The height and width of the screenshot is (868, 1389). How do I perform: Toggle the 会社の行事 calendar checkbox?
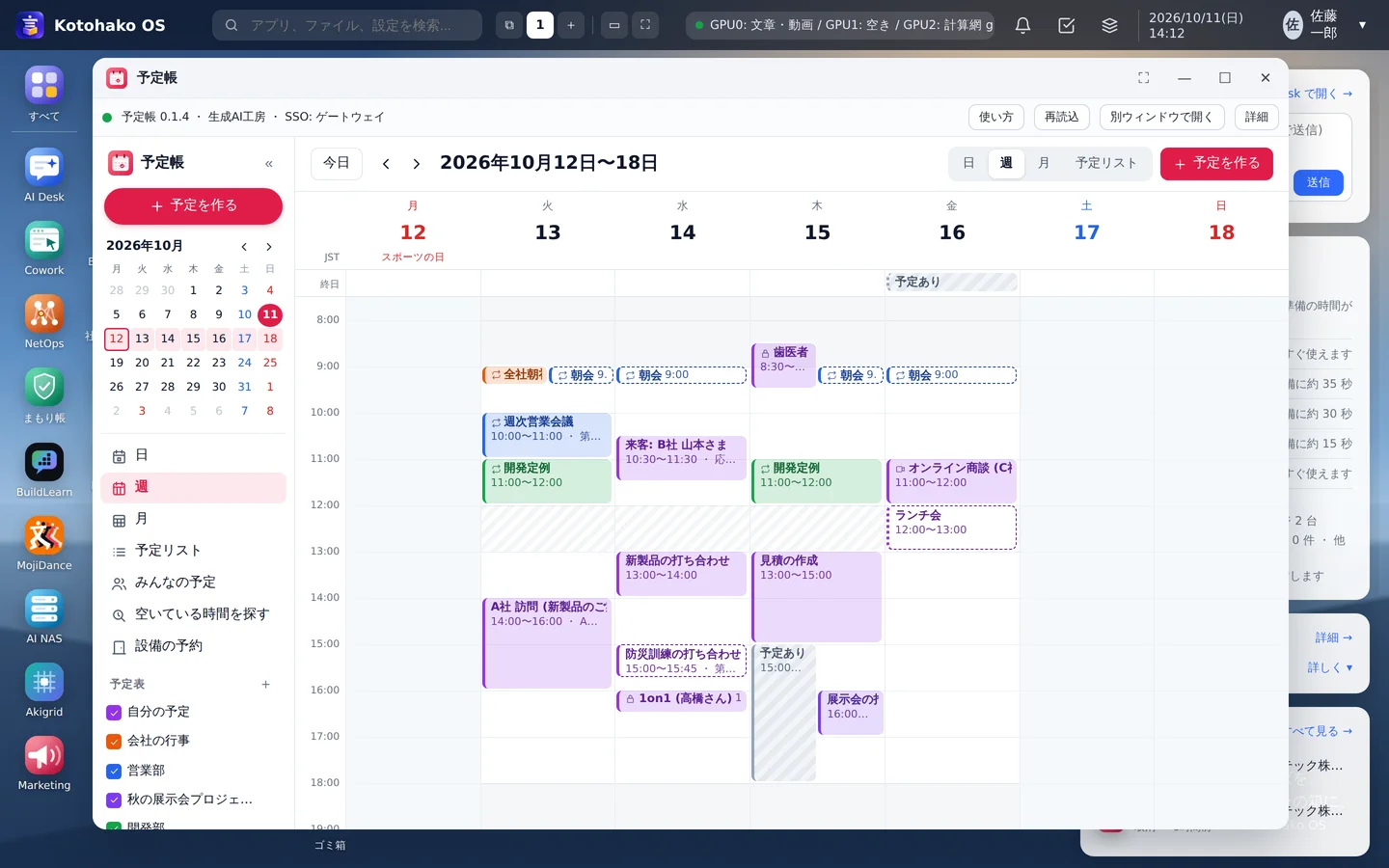coord(114,742)
